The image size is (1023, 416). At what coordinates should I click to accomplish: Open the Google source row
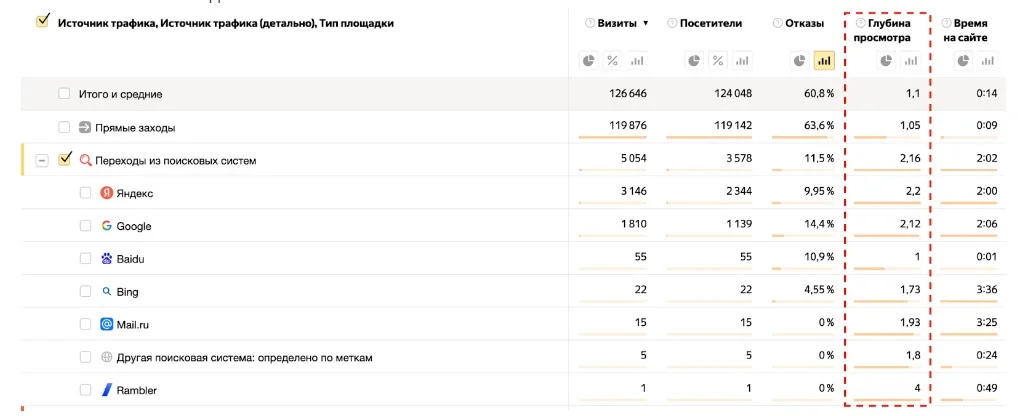click(134, 226)
